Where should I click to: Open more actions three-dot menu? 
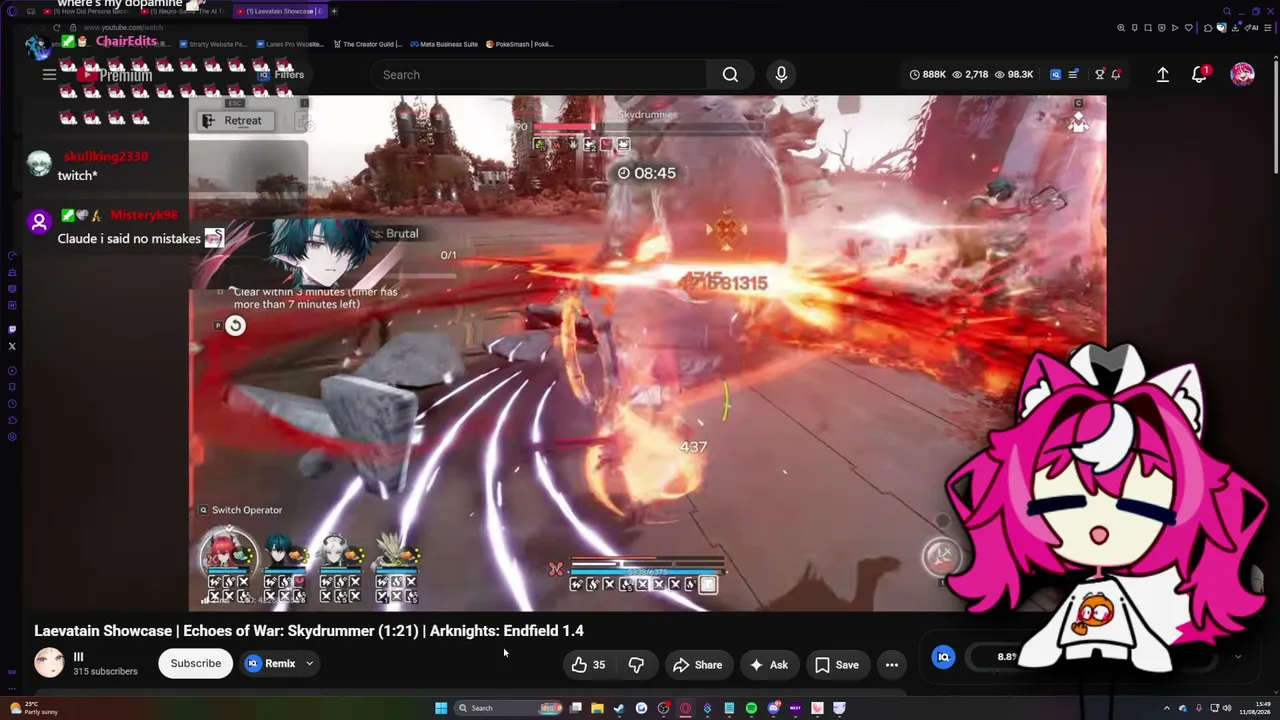(892, 665)
